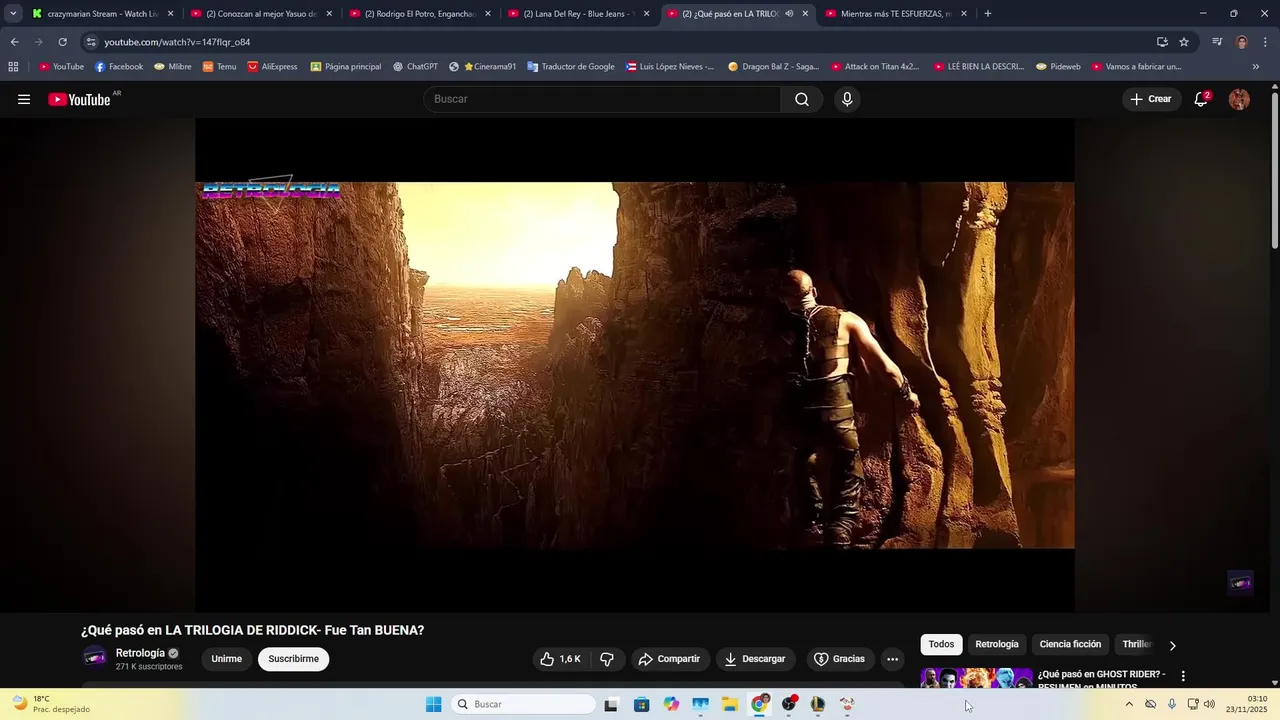
Task: Go to the YouTube home logo
Action: 79,99
